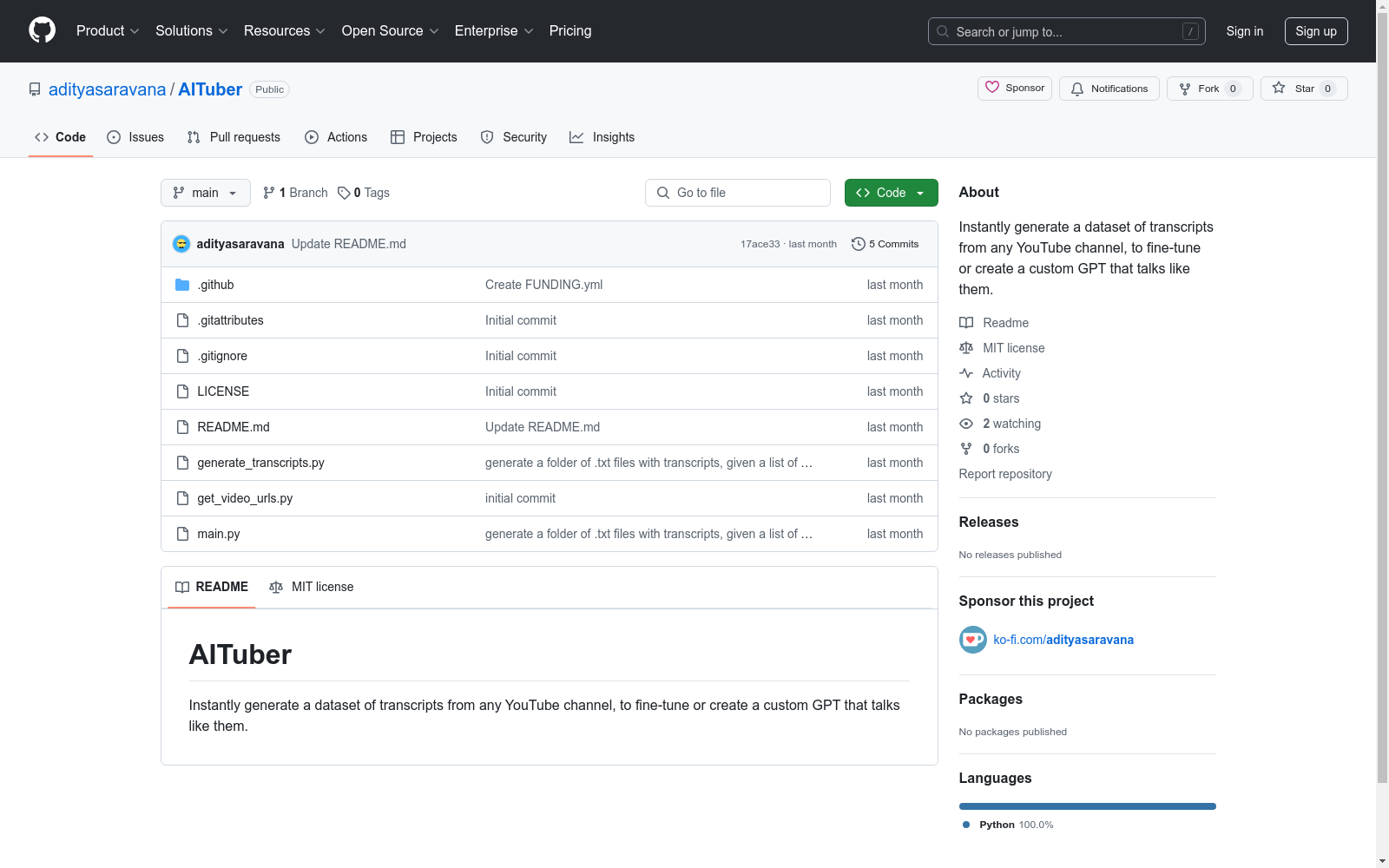Click the Go to file search box
This screenshot has height=868, width=1389.
coord(738,193)
